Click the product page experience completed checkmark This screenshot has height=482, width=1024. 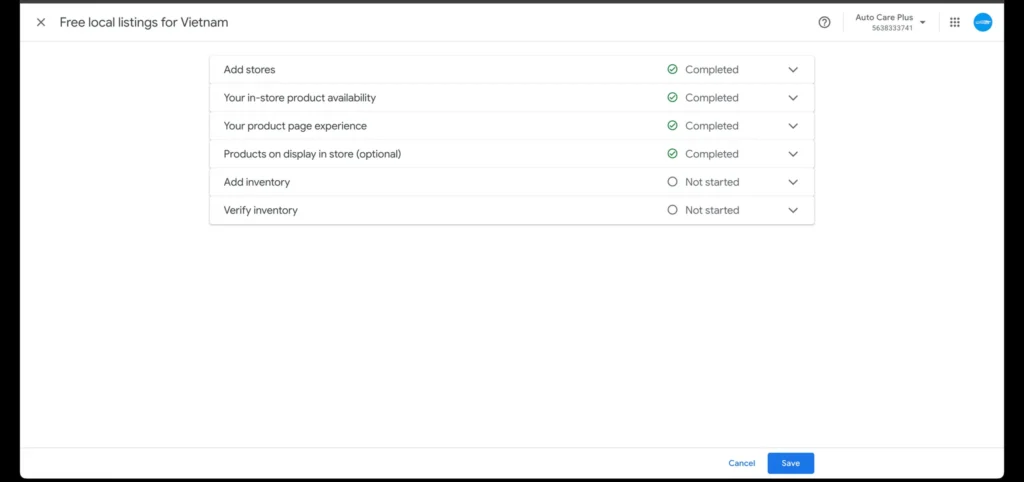click(672, 126)
